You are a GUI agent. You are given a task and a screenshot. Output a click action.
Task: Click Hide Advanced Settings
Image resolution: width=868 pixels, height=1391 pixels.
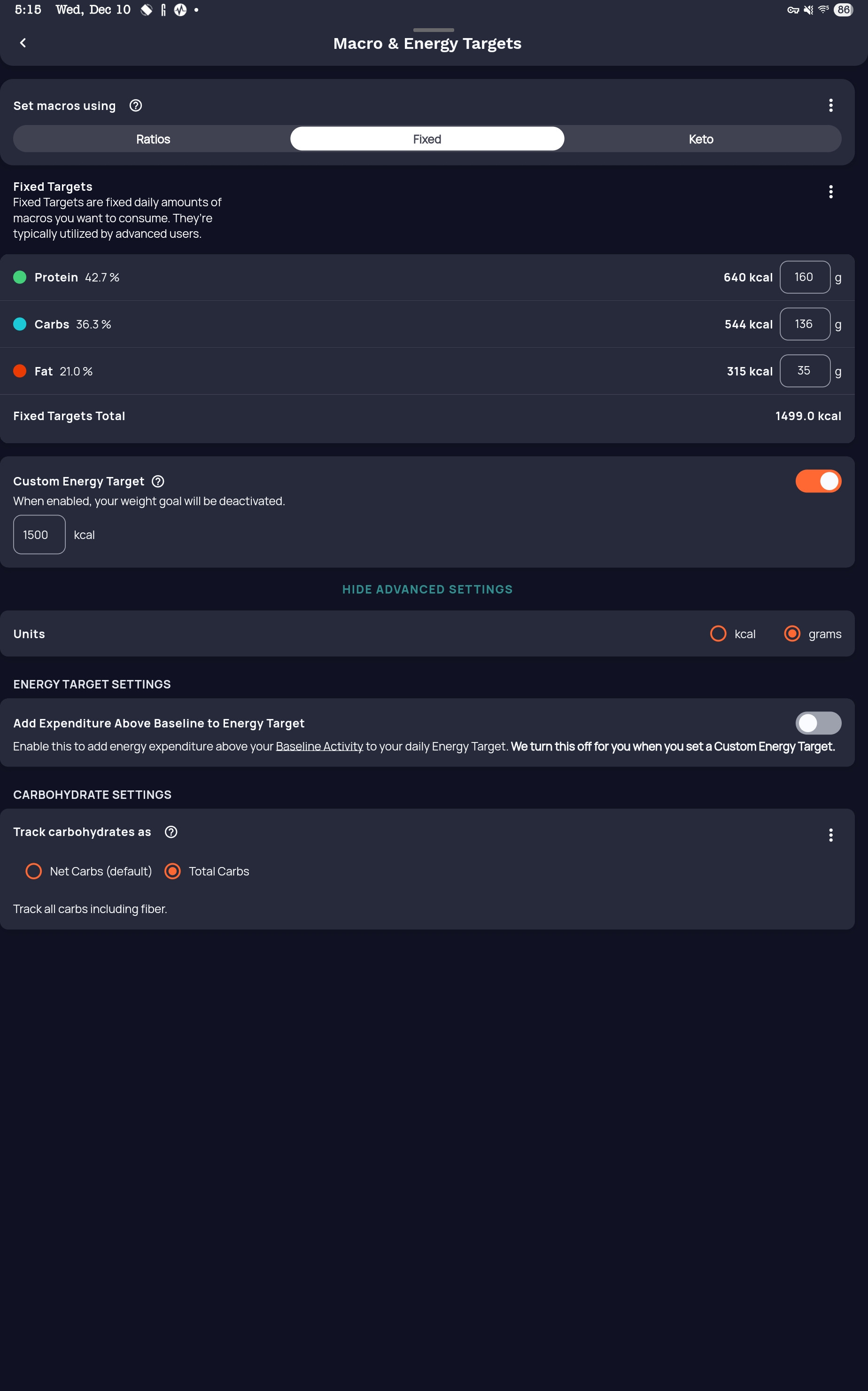tap(427, 589)
